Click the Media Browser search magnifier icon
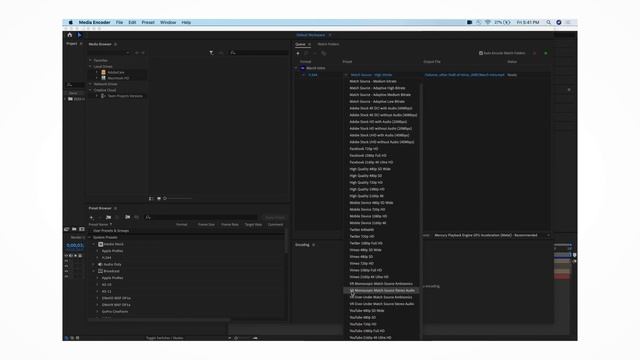This screenshot has width=640, height=360. click(x=233, y=53)
